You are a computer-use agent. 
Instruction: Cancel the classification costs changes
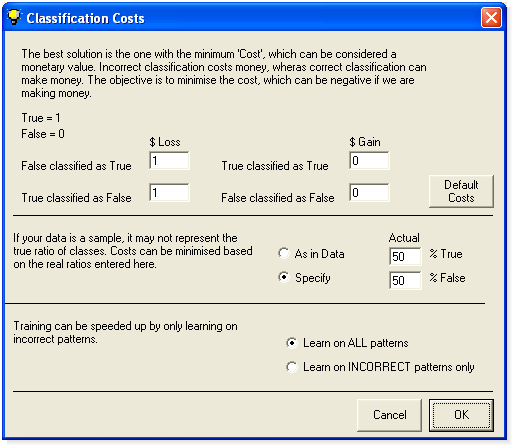[x=389, y=415]
